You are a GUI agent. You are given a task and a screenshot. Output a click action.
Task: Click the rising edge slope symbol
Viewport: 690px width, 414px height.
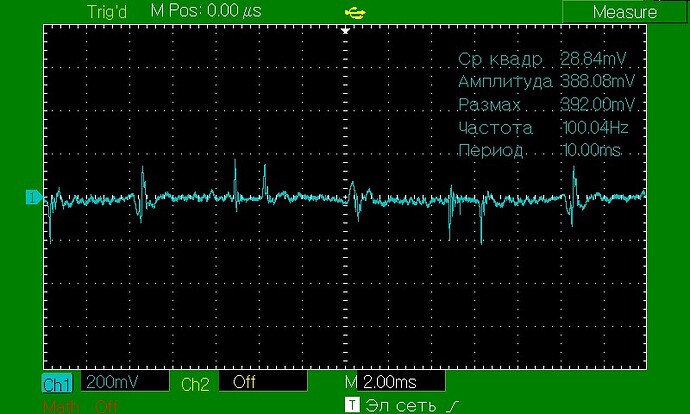pos(453,404)
